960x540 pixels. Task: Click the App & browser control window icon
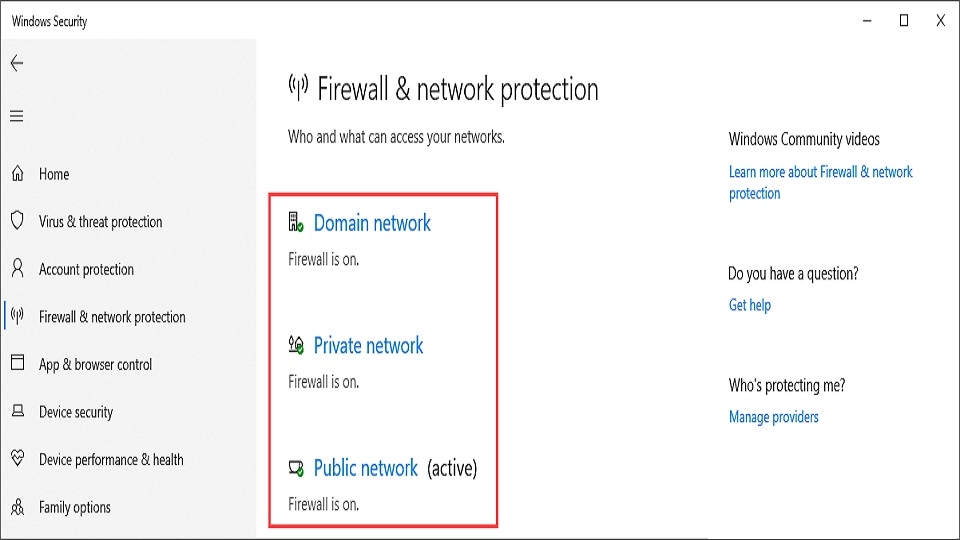[17, 363]
